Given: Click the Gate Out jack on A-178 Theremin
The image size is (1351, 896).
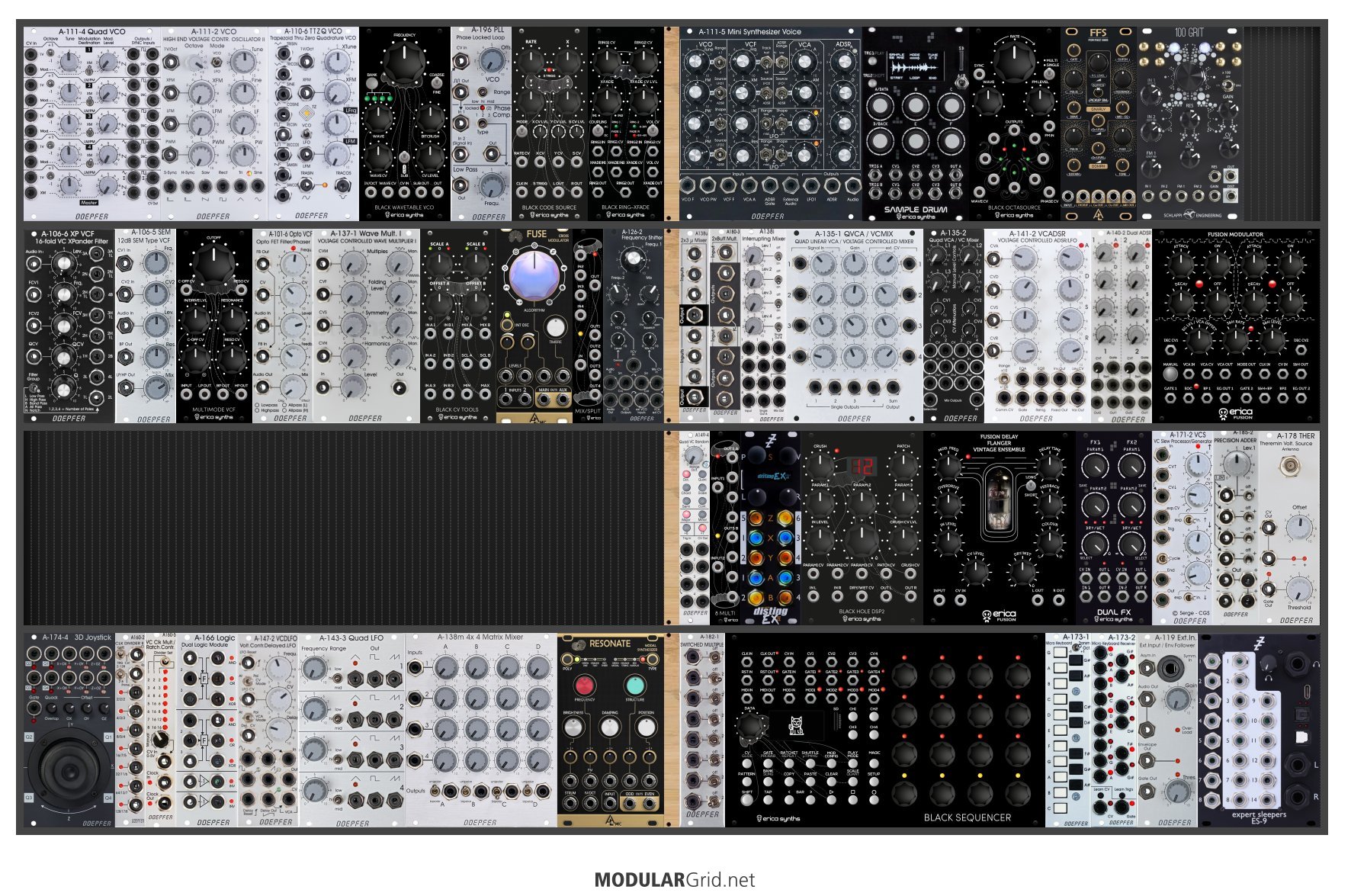Looking at the screenshot, I should coord(1268,589).
